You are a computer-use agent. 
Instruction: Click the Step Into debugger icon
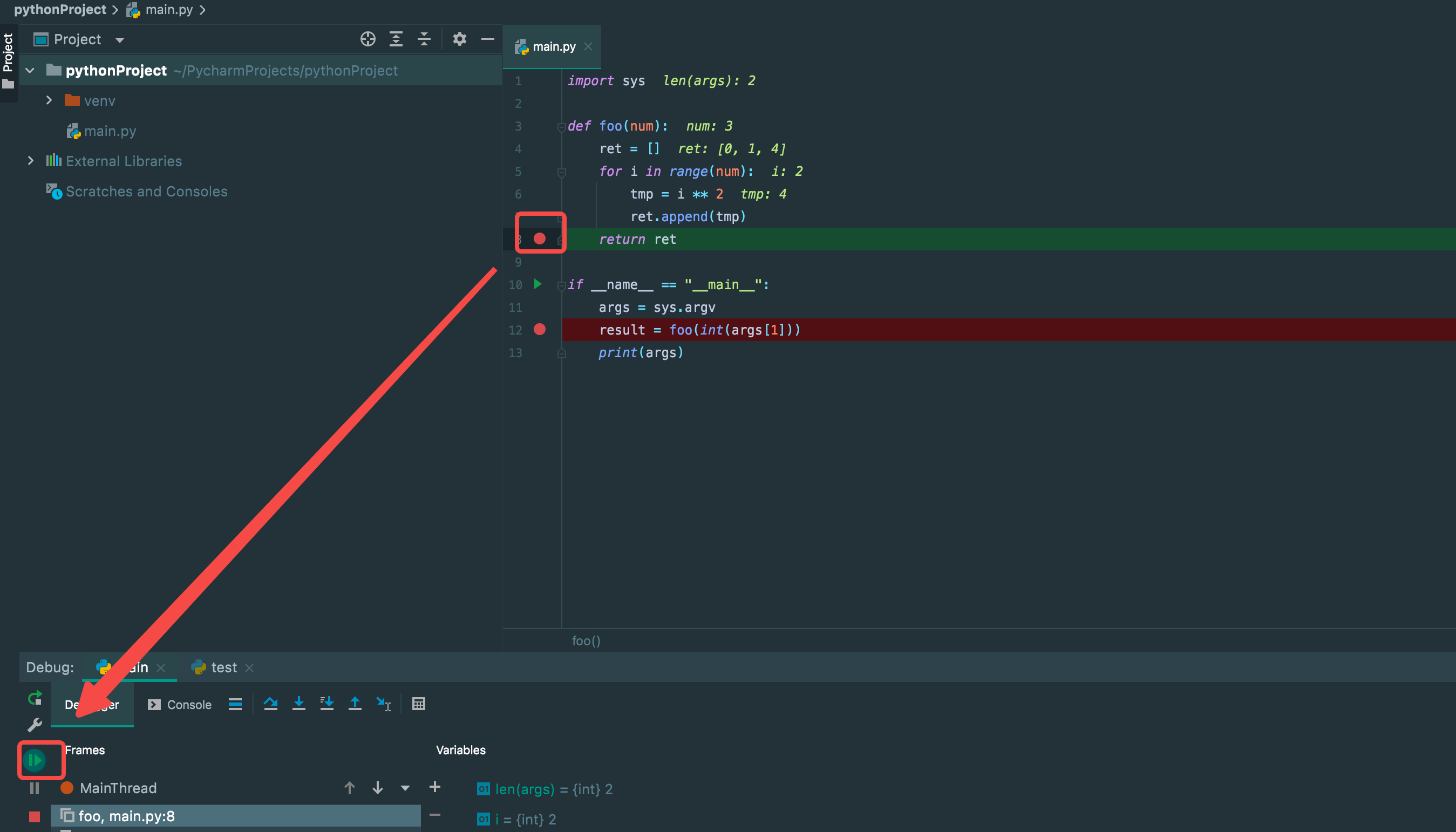click(299, 703)
